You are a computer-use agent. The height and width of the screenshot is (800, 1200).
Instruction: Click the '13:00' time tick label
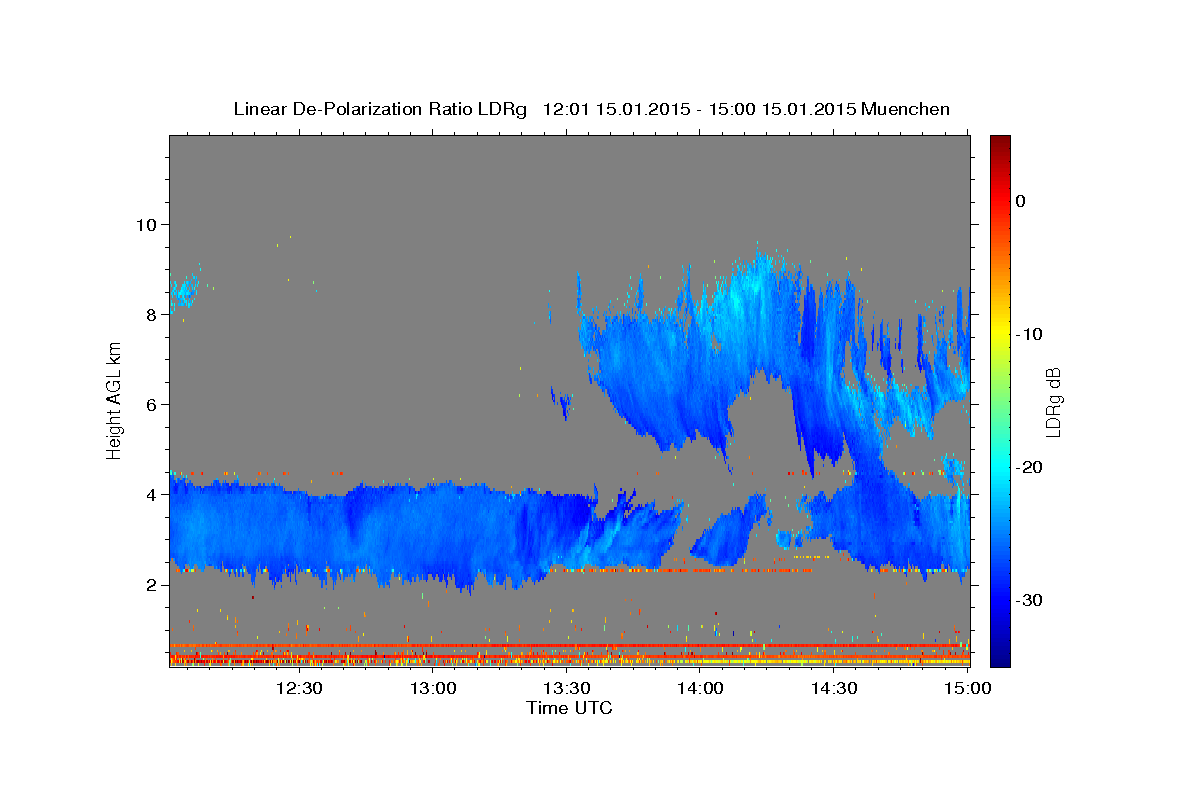pyautogui.click(x=433, y=688)
